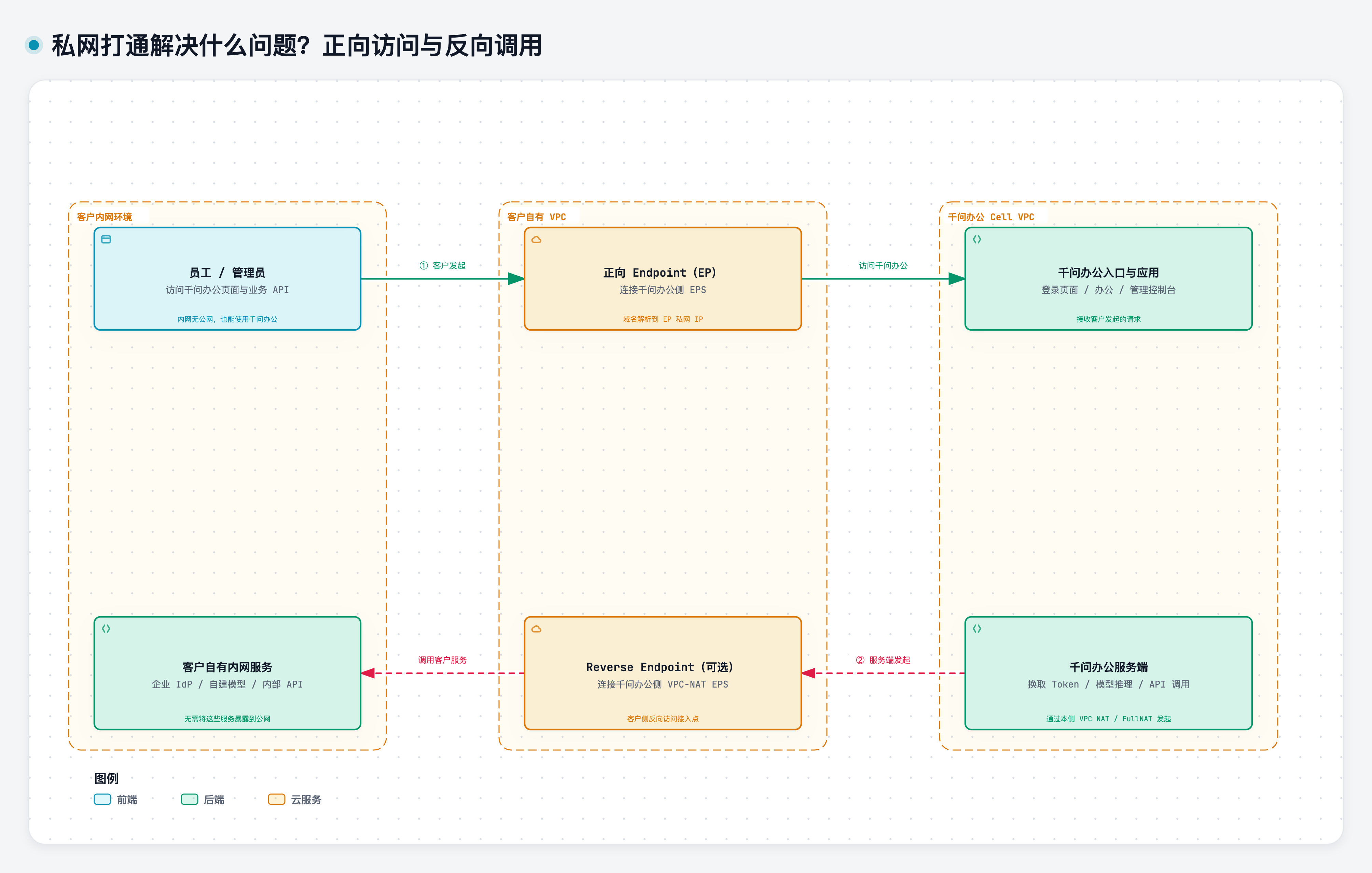Click the cloud icon in Reverse Endpoint card
This screenshot has width=1372, height=873.
point(536,629)
